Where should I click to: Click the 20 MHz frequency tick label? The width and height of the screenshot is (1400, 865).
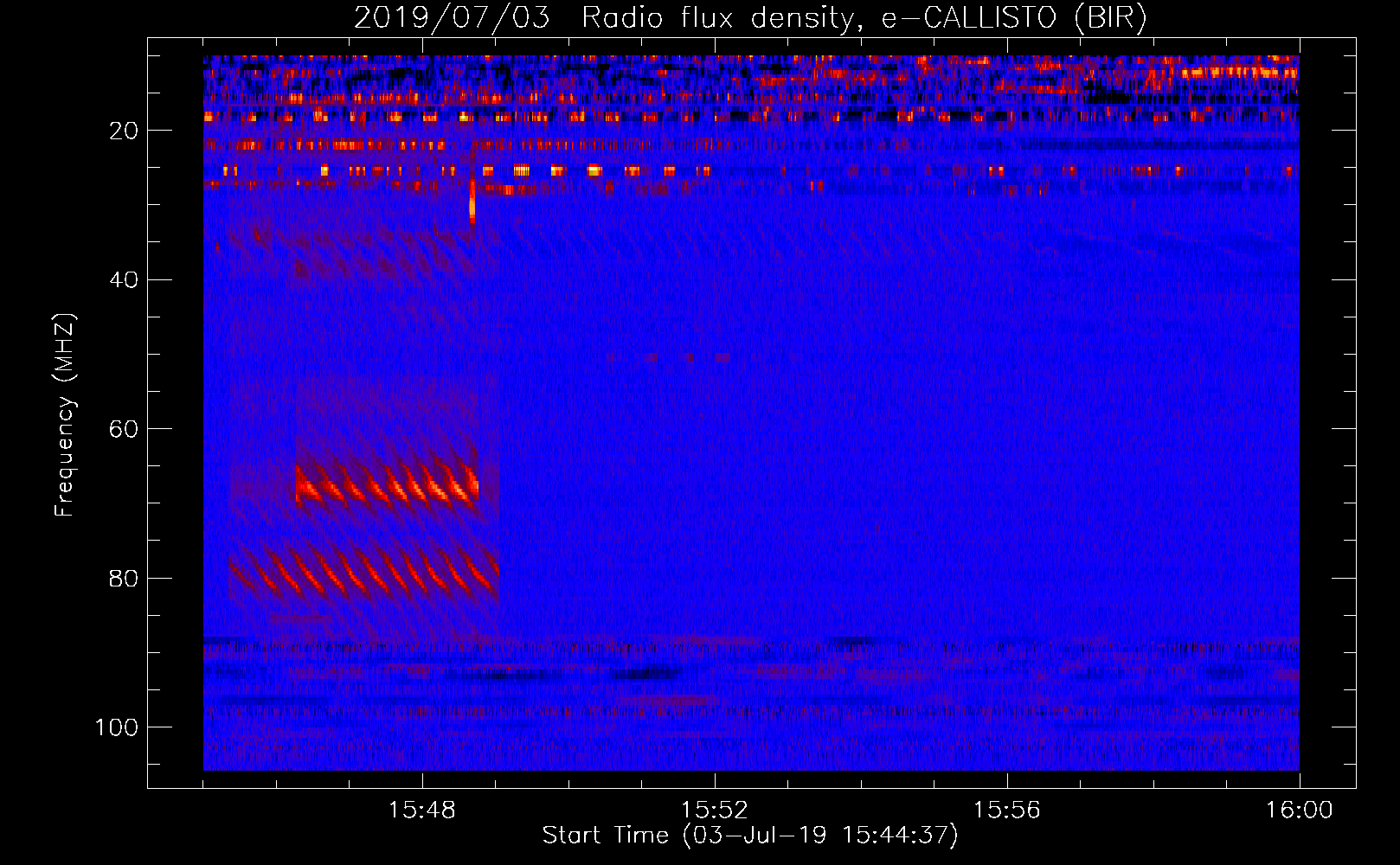click(124, 131)
